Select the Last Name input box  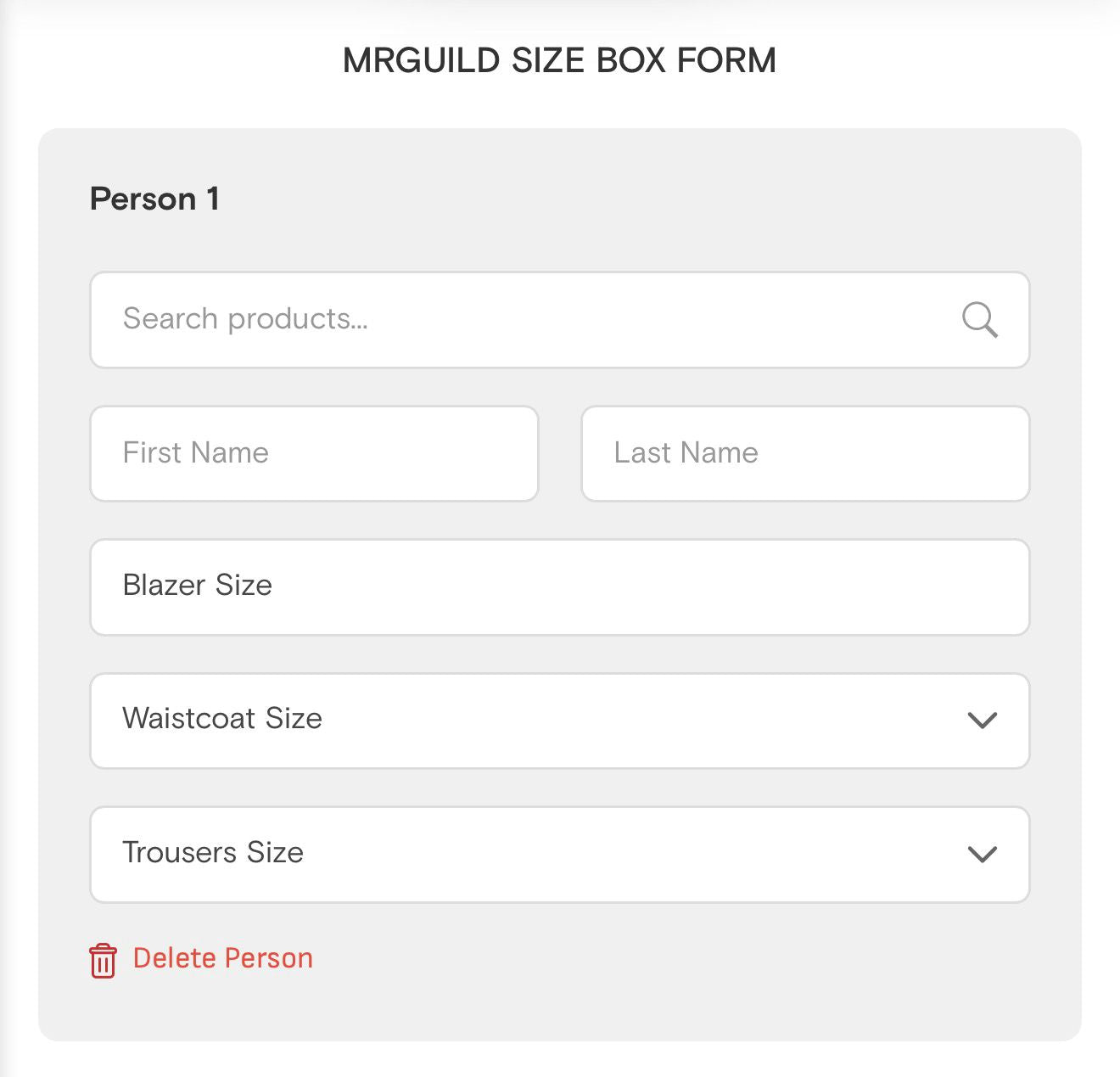(804, 453)
